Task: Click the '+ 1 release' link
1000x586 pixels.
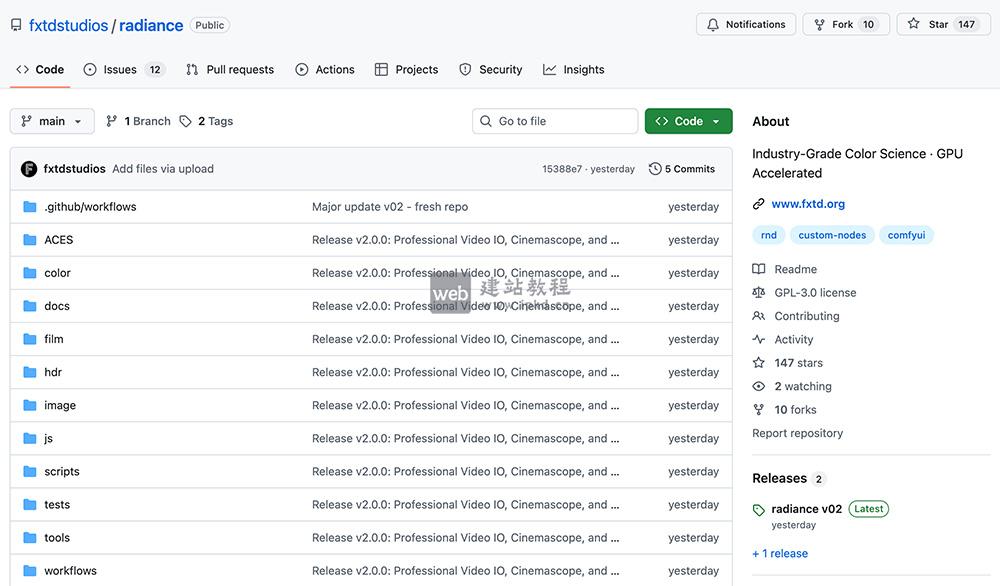Action: point(780,553)
